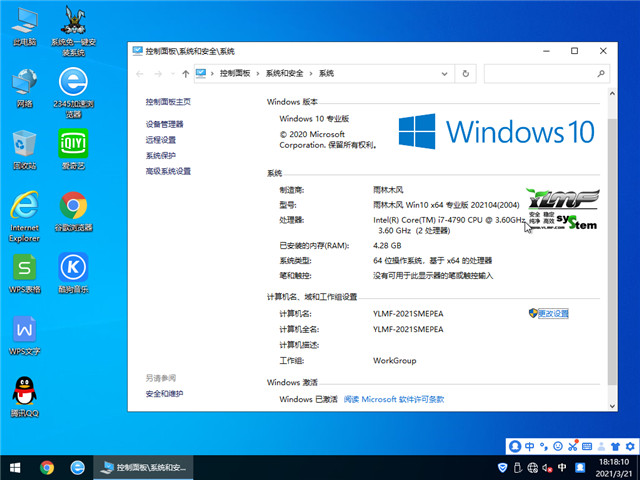This screenshot has height=480, width=640.
Task: Open the Windows Start menu
Action: pos(15,467)
